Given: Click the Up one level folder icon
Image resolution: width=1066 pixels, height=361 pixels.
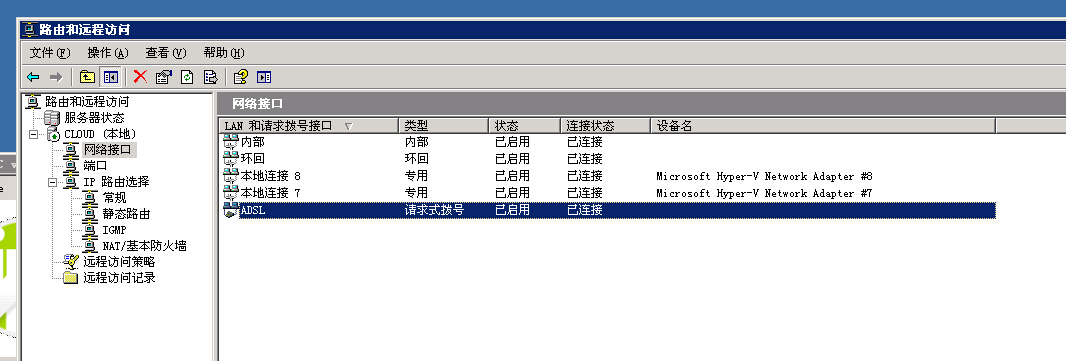Looking at the screenshot, I should pyautogui.click(x=87, y=77).
